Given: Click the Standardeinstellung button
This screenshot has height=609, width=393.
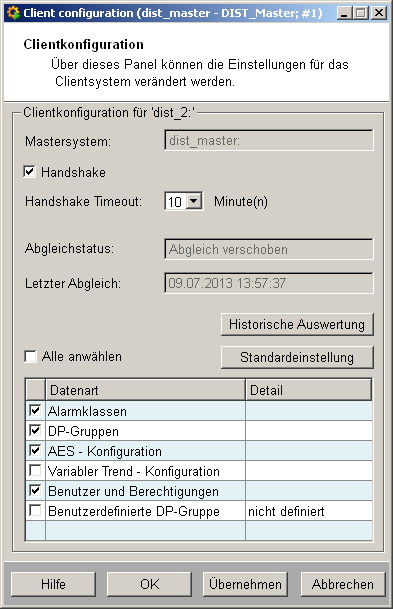Looking at the screenshot, I should tap(297, 357).
